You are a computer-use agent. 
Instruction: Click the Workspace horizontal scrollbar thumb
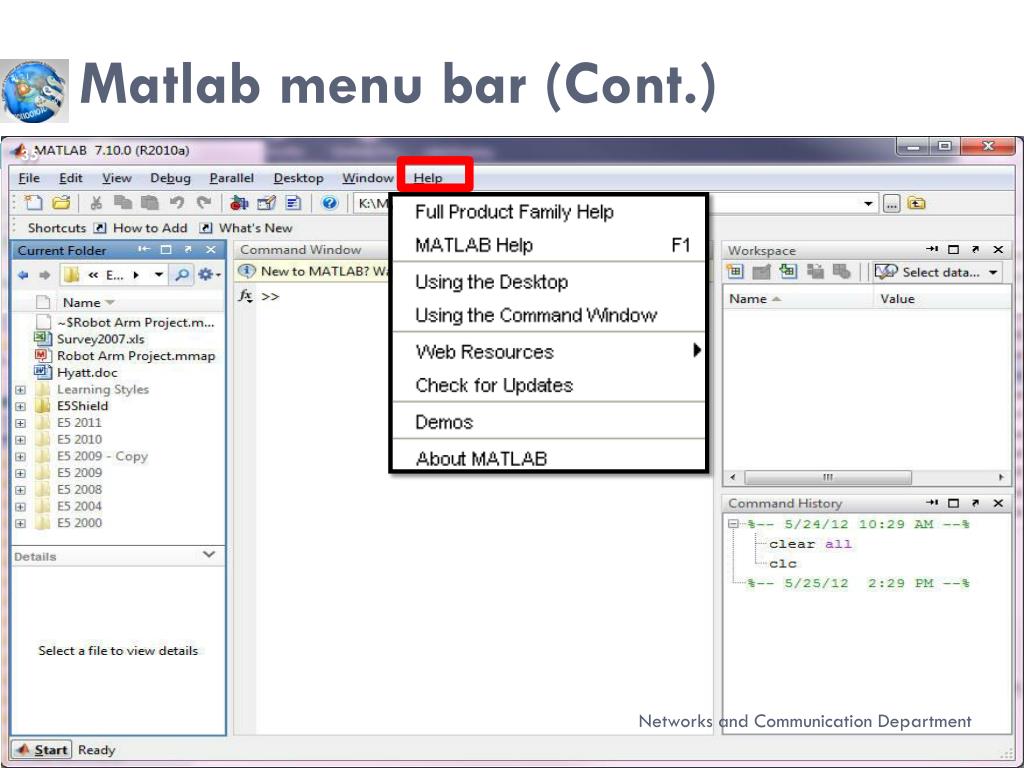click(x=827, y=477)
